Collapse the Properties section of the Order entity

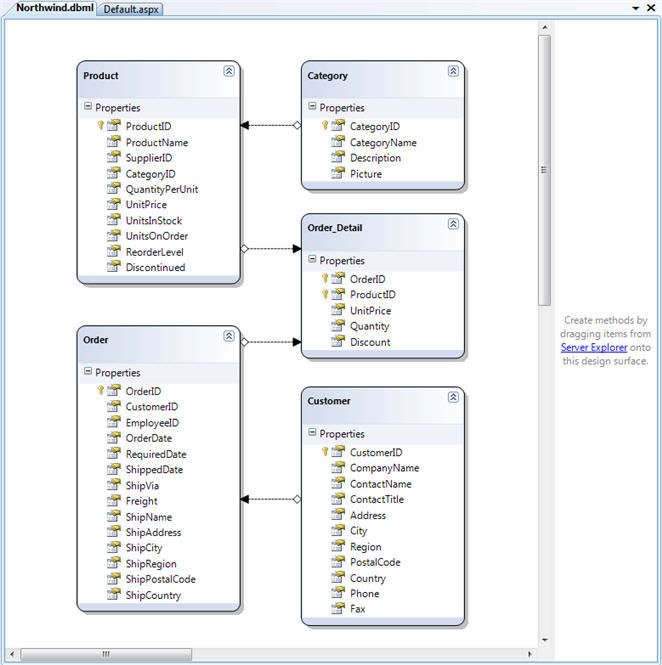point(88,371)
